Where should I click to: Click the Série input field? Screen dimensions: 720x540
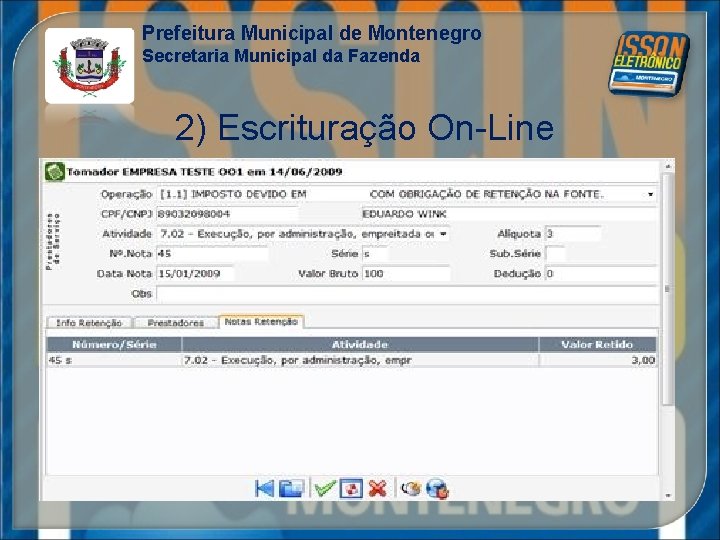click(x=375, y=253)
